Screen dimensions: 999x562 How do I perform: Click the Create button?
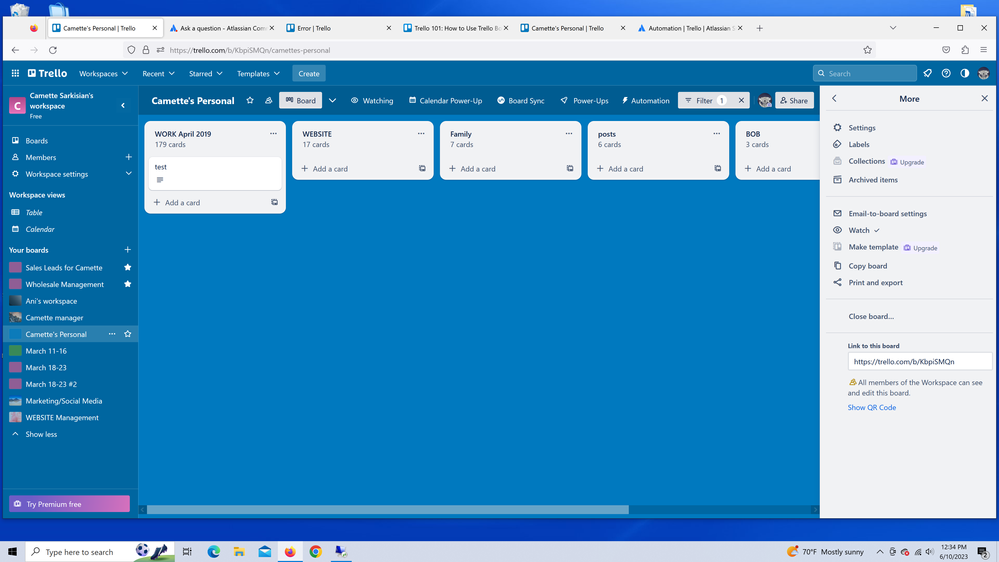pyautogui.click(x=309, y=73)
